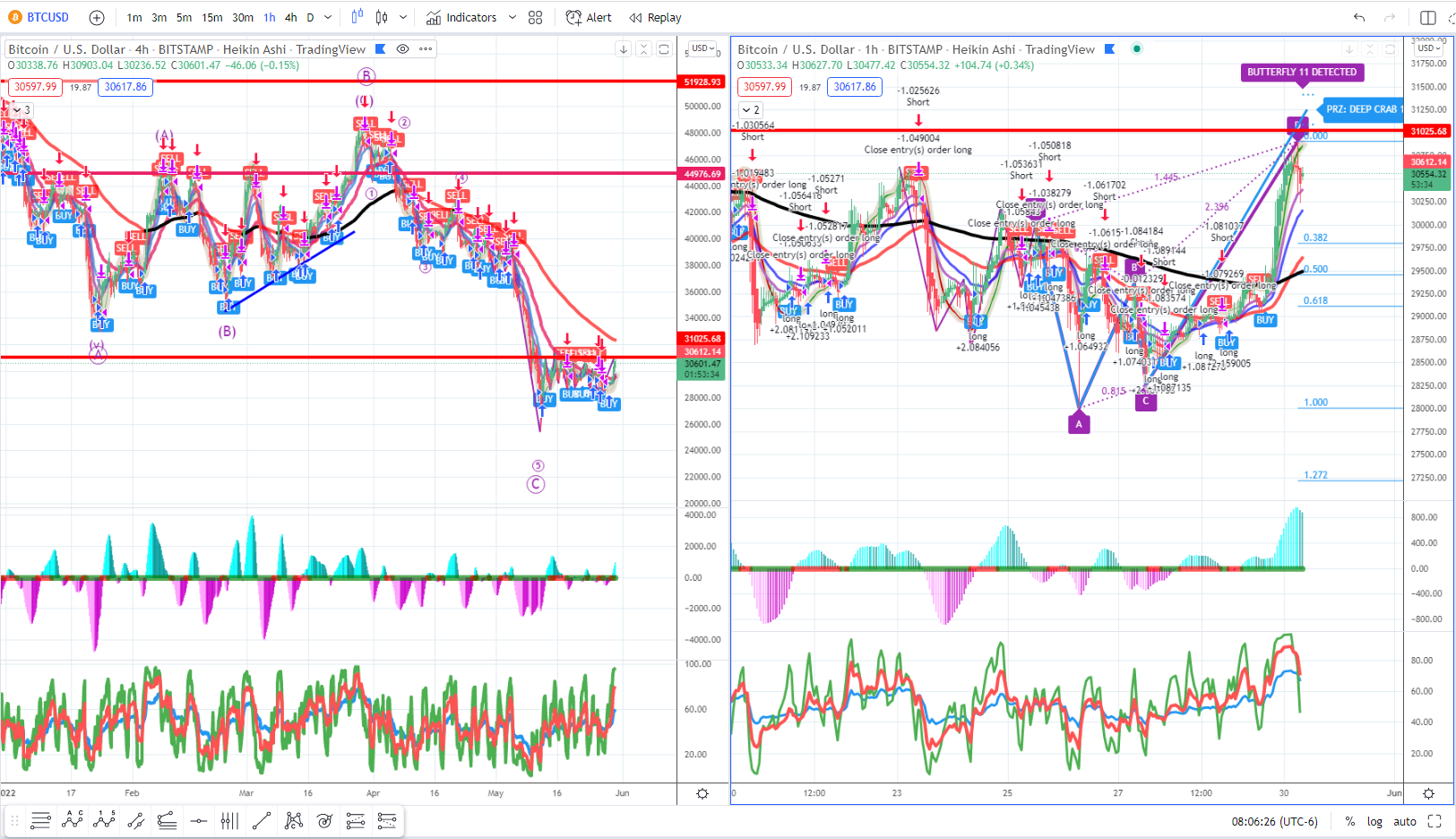Image resolution: width=1456 pixels, height=839 pixels.
Task: Switch to the D daily timeframe
Action: 310,17
